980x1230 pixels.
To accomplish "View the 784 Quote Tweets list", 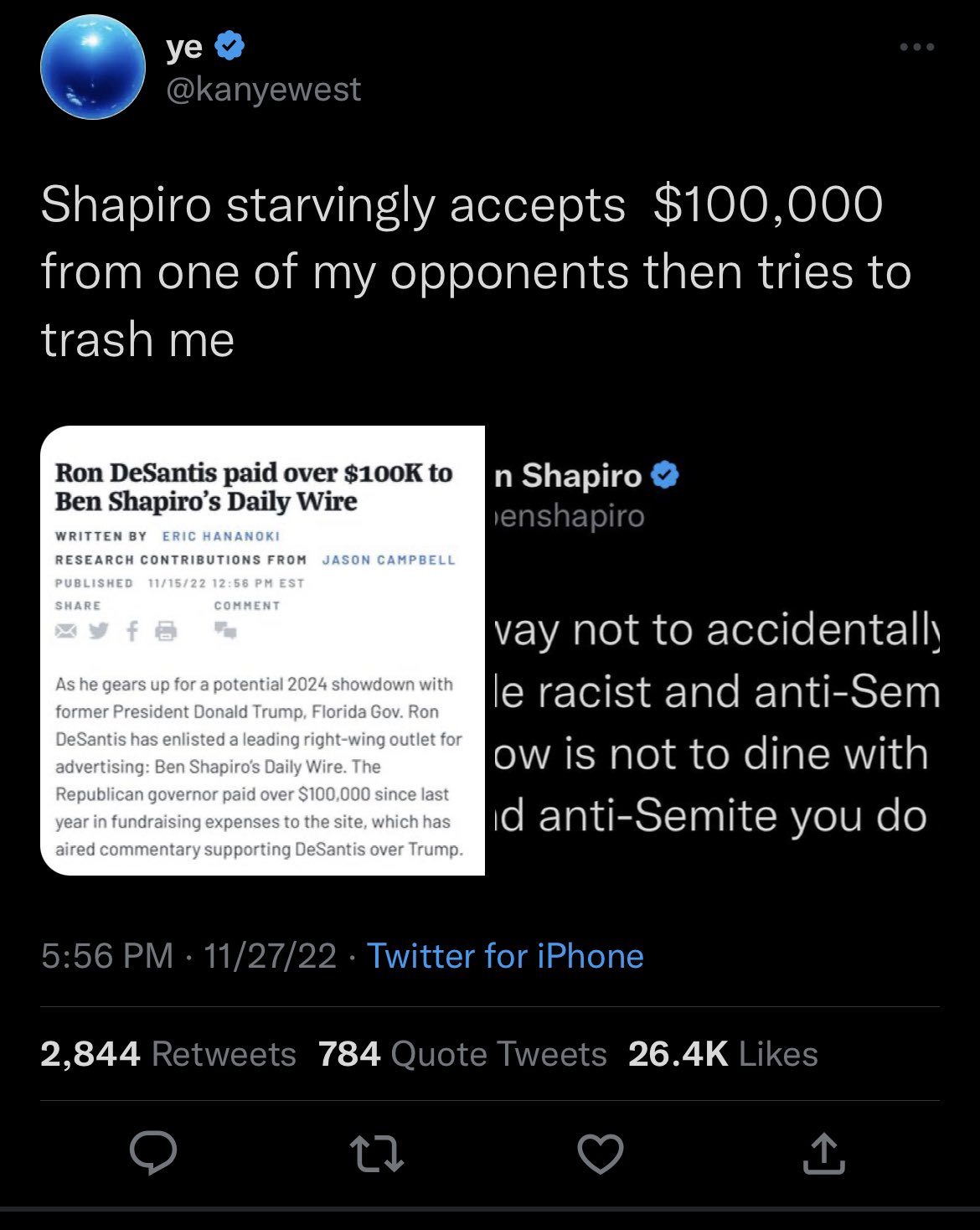I will point(462,1054).
